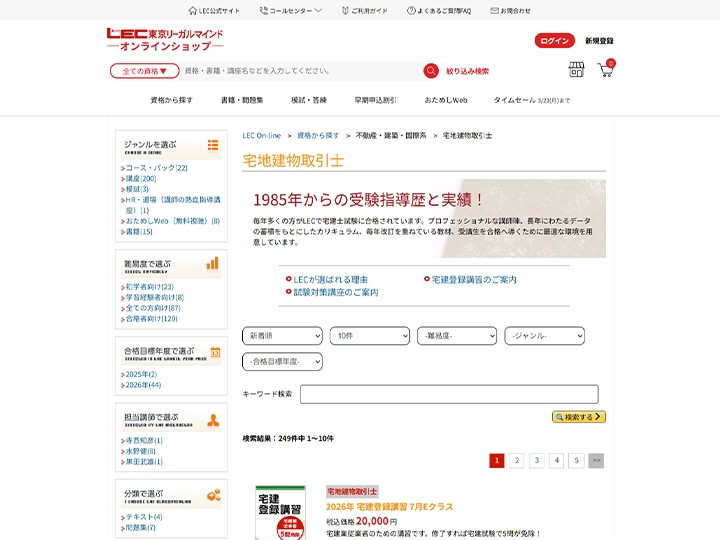The height and width of the screenshot is (540, 720).
Task: Open the 新着順 sort dropdown
Action: (x=282, y=336)
